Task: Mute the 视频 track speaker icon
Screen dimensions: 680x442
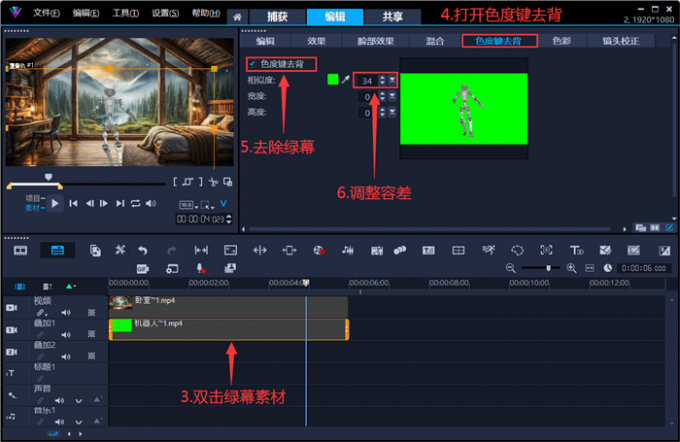Action: (66, 313)
